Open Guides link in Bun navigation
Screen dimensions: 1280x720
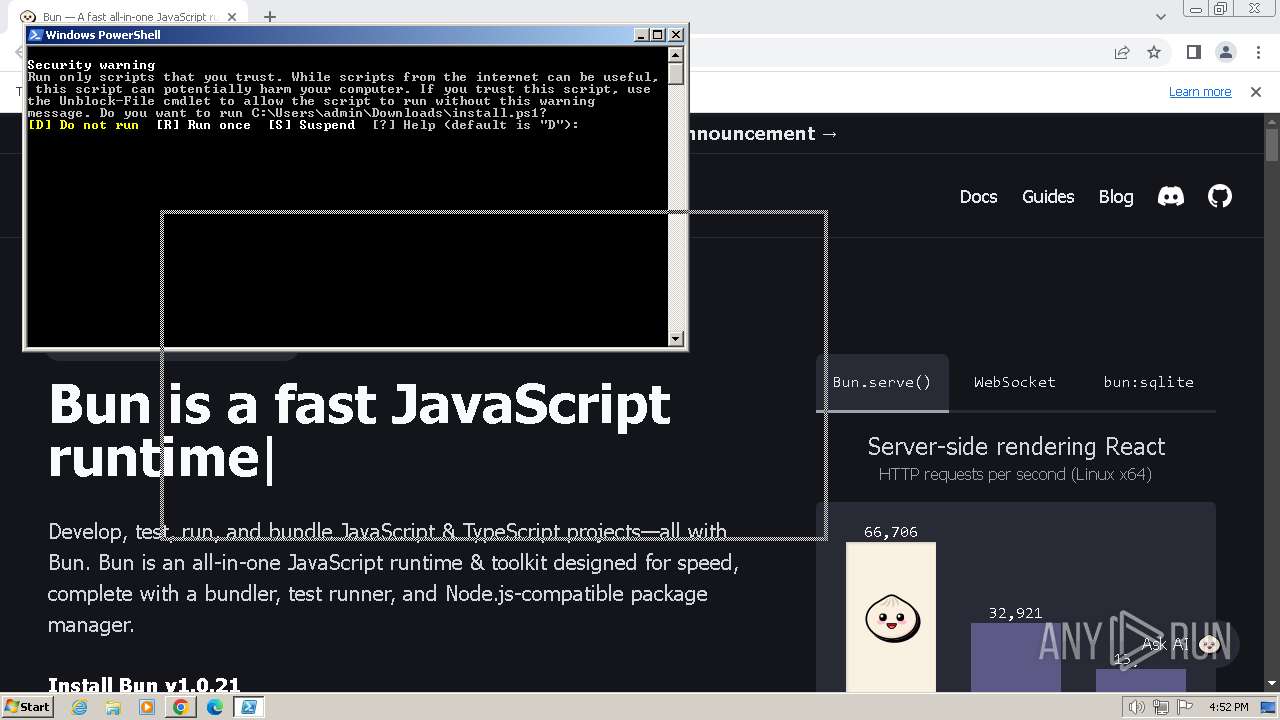(x=1048, y=197)
